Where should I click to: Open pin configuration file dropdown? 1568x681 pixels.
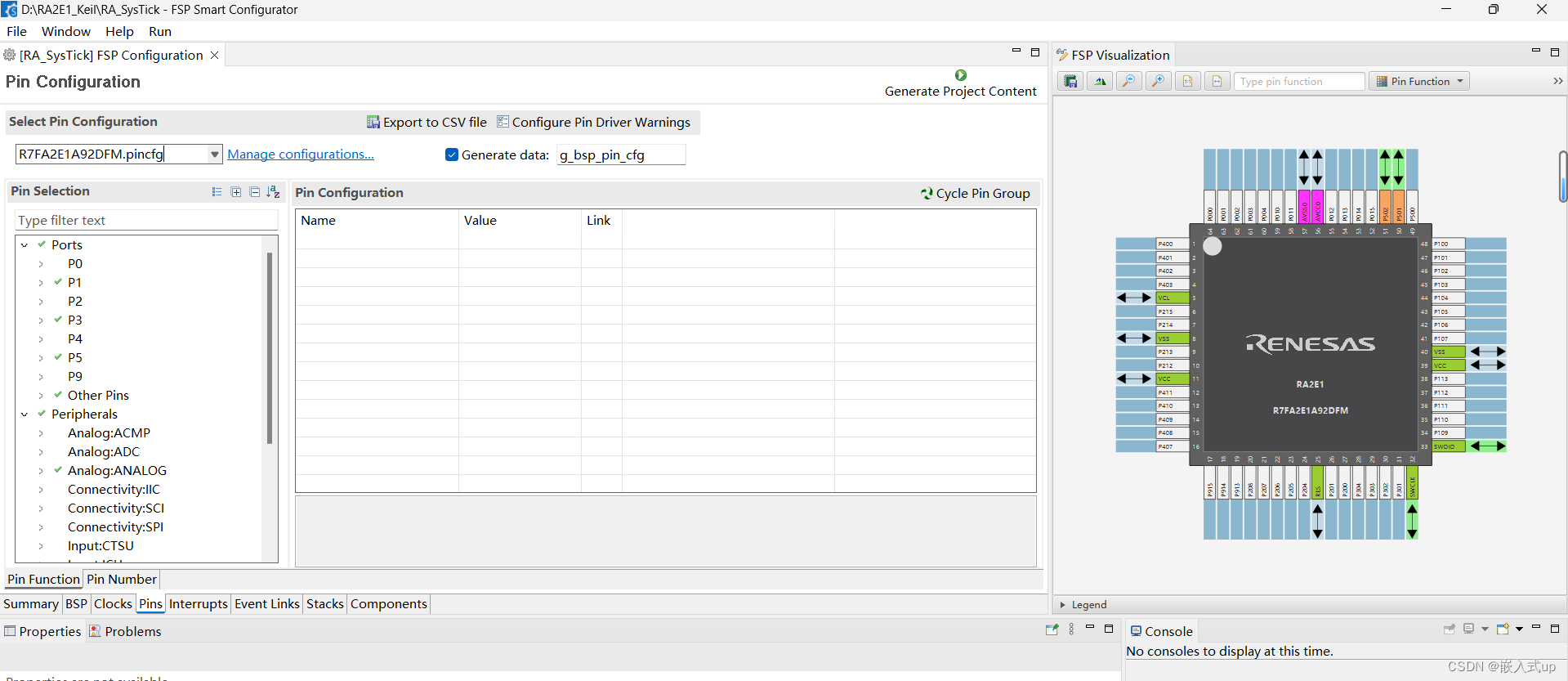[214, 154]
